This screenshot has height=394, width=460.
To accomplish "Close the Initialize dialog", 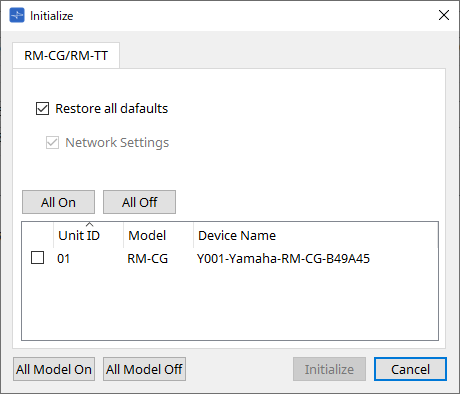I will pos(444,15).
